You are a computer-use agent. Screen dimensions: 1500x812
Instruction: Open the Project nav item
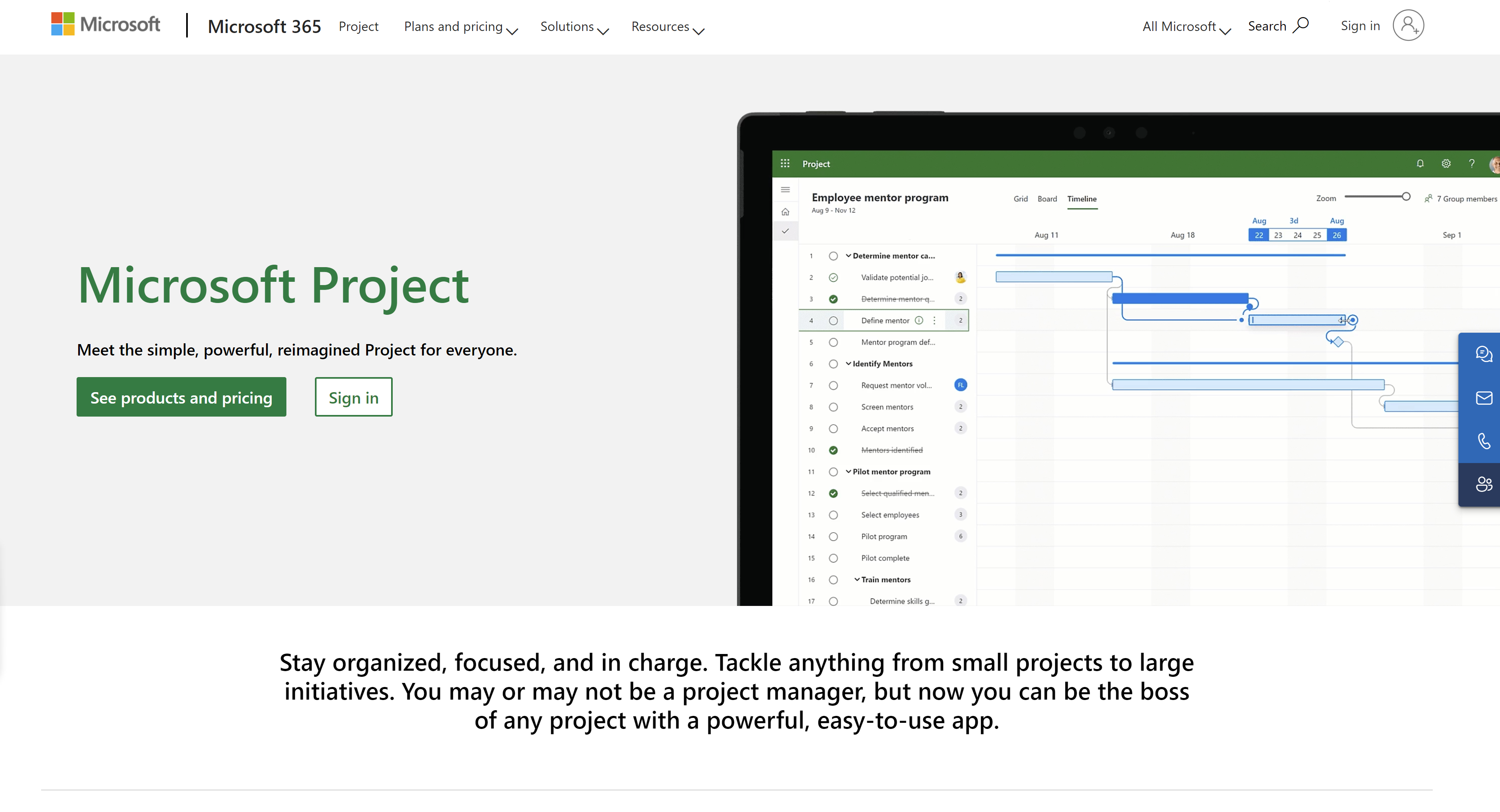pos(358,27)
